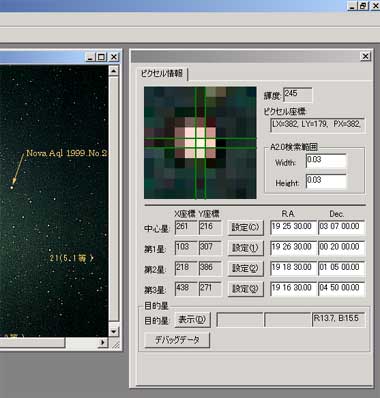Image resolution: width=380 pixels, height=398 pixels.
Task: Edit star 3 R.A. field 19 16 30.00
Action: (293, 289)
